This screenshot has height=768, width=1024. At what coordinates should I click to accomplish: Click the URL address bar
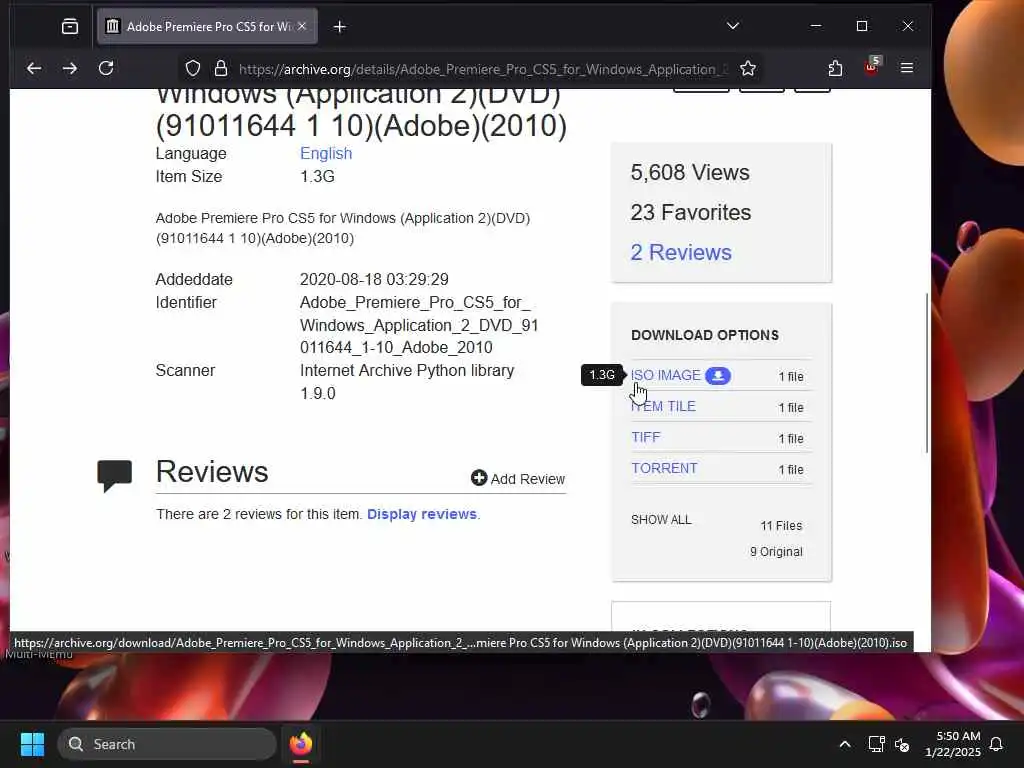point(483,69)
